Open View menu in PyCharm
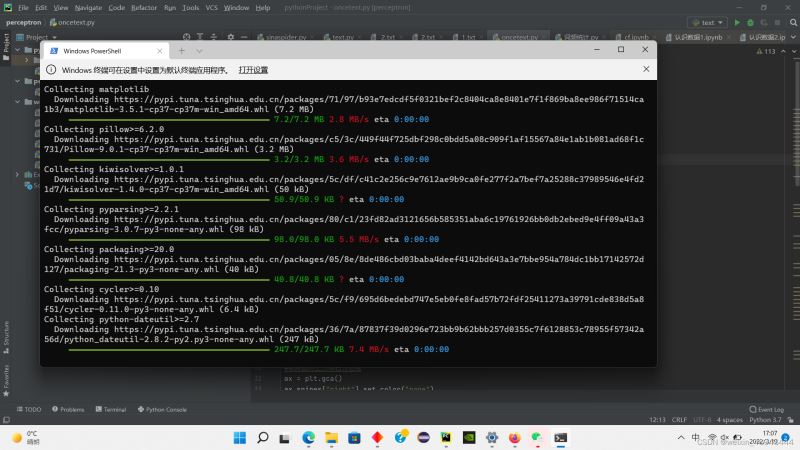 coord(61,8)
